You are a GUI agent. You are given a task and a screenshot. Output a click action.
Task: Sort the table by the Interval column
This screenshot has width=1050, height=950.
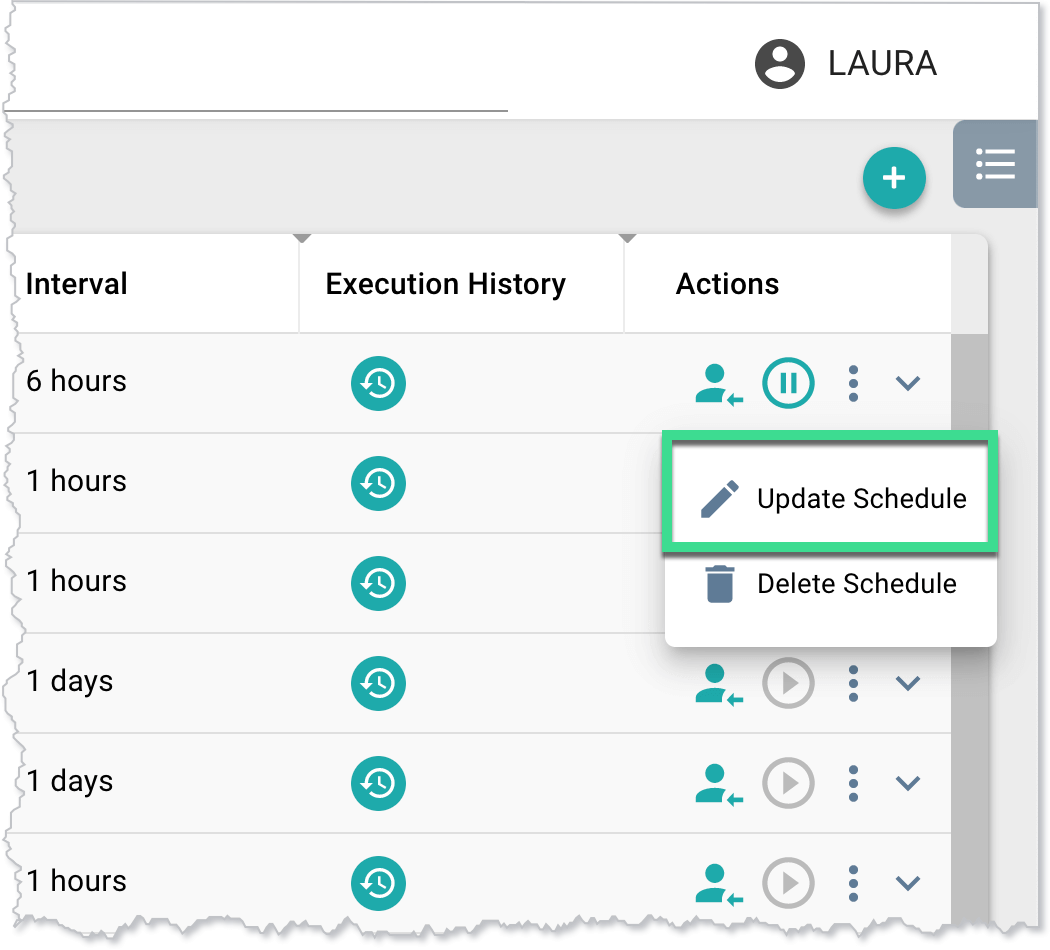76,284
